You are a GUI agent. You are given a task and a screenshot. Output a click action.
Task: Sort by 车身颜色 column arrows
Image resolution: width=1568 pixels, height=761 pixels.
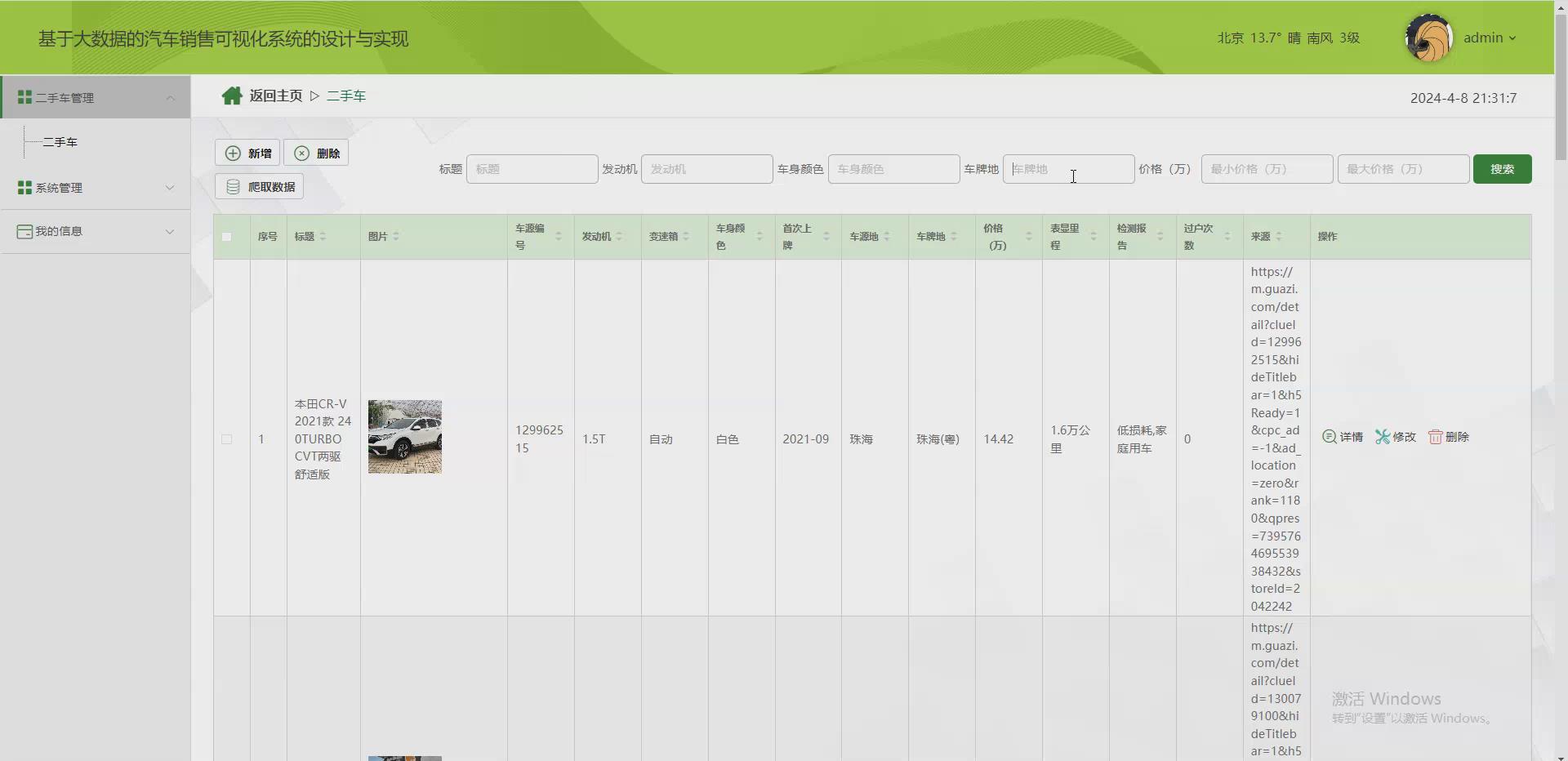[759, 237]
